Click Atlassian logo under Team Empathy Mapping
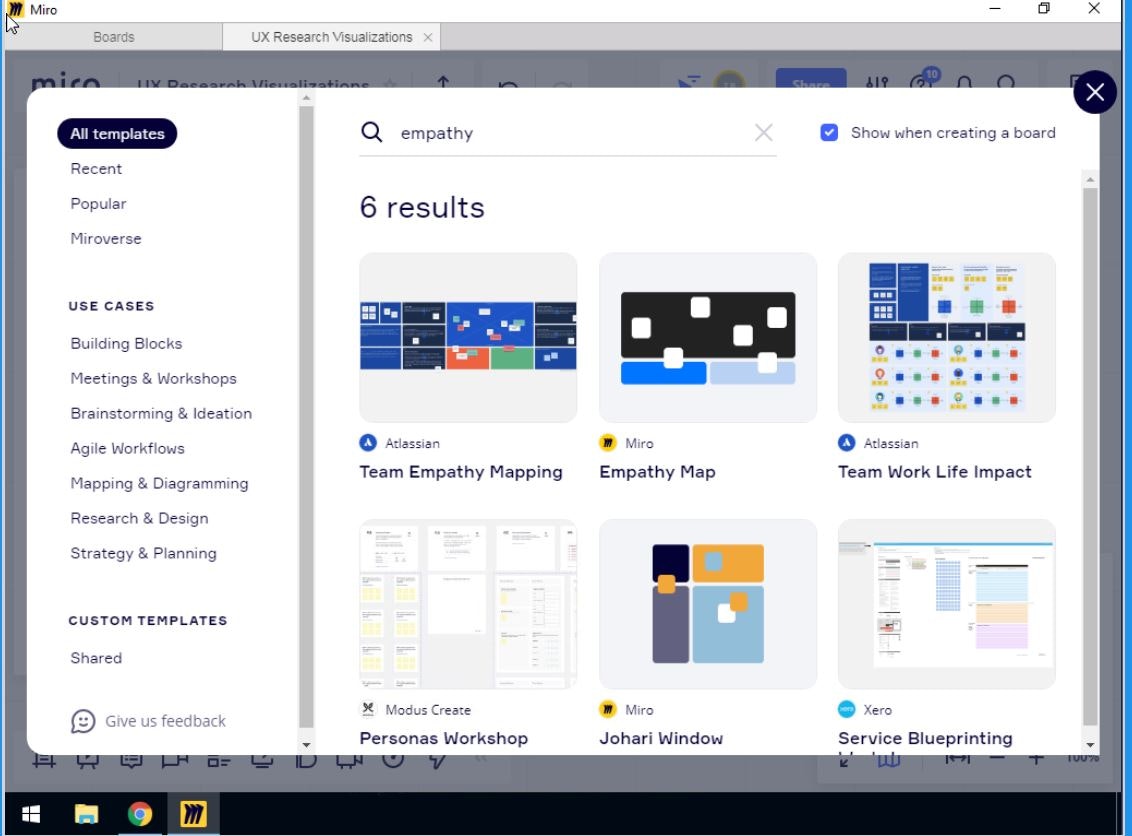Screen dimensions: 1132x836 pyautogui.click(x=368, y=443)
